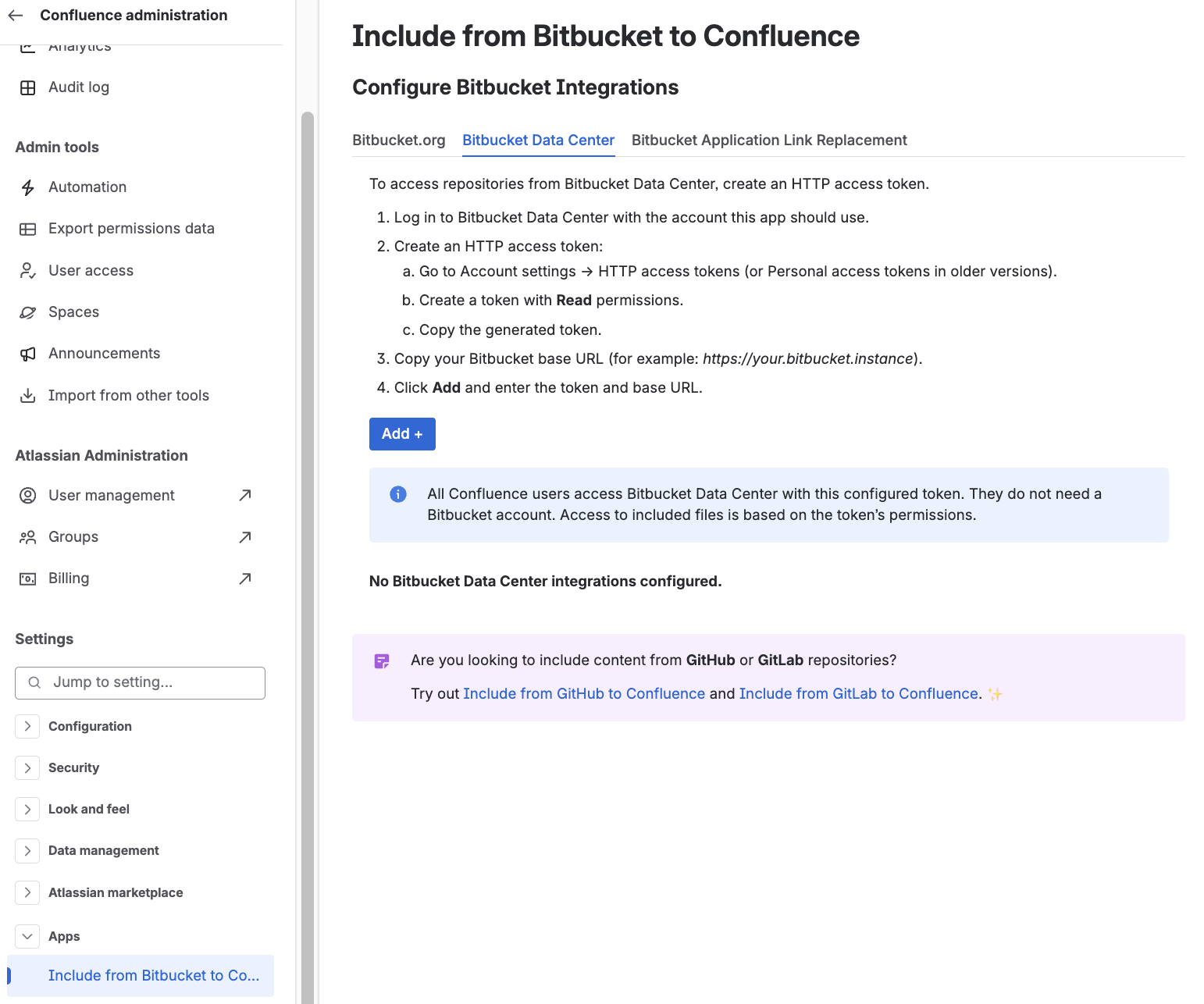
Task: Click the Groups people icon
Action: pyautogui.click(x=28, y=536)
